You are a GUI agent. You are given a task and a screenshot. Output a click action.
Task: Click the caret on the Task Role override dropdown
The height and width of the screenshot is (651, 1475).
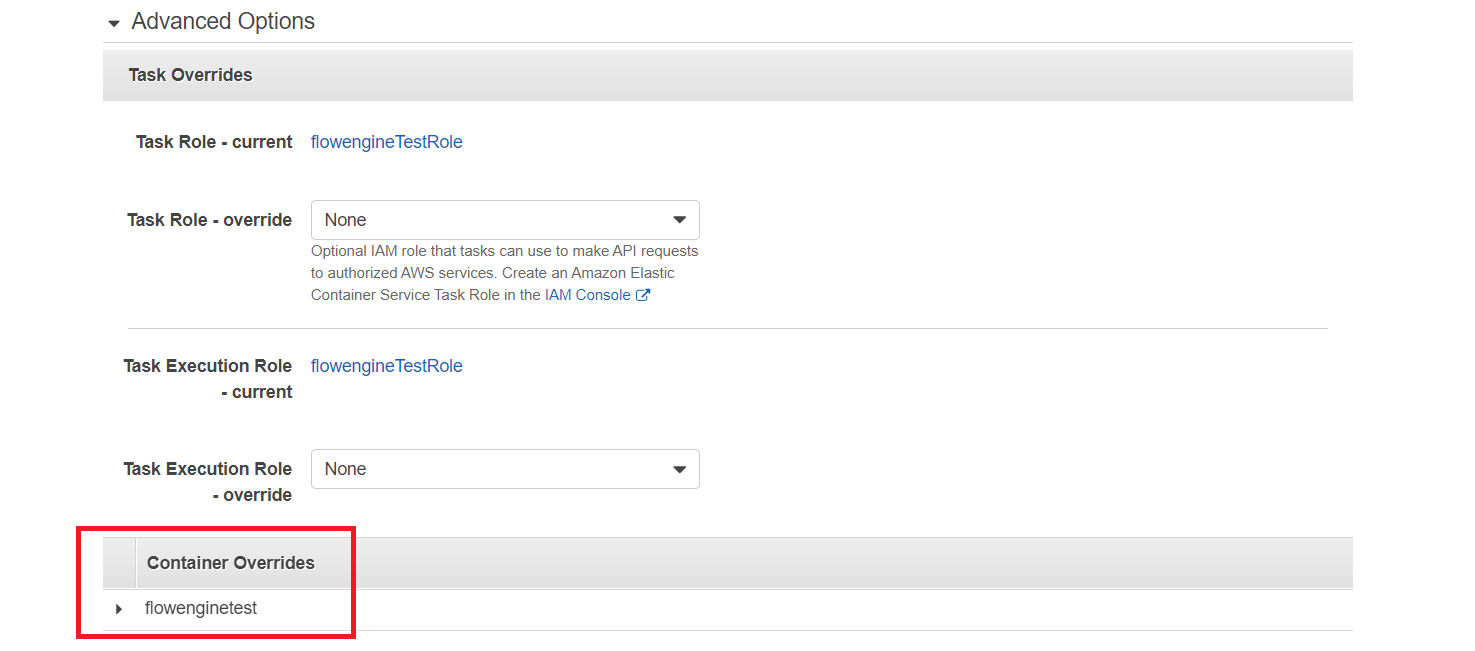pyautogui.click(x=680, y=219)
